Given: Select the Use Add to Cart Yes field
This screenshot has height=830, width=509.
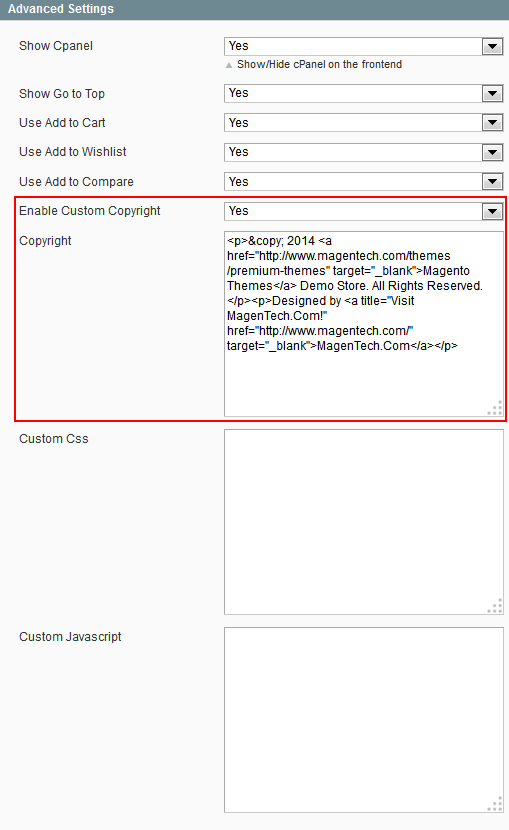Looking at the screenshot, I should pos(363,123).
